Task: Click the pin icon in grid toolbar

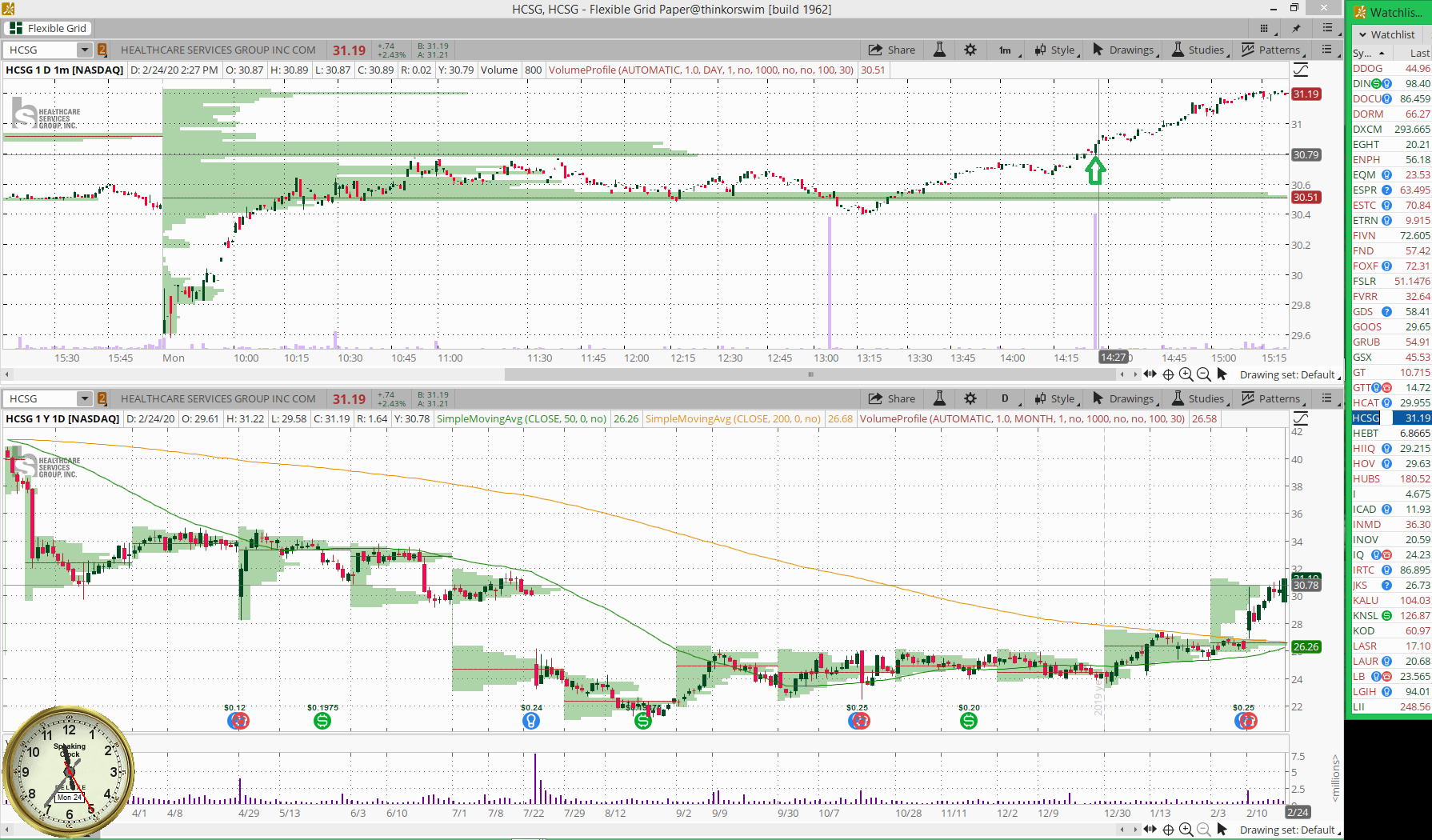Action: pyautogui.click(x=1296, y=28)
